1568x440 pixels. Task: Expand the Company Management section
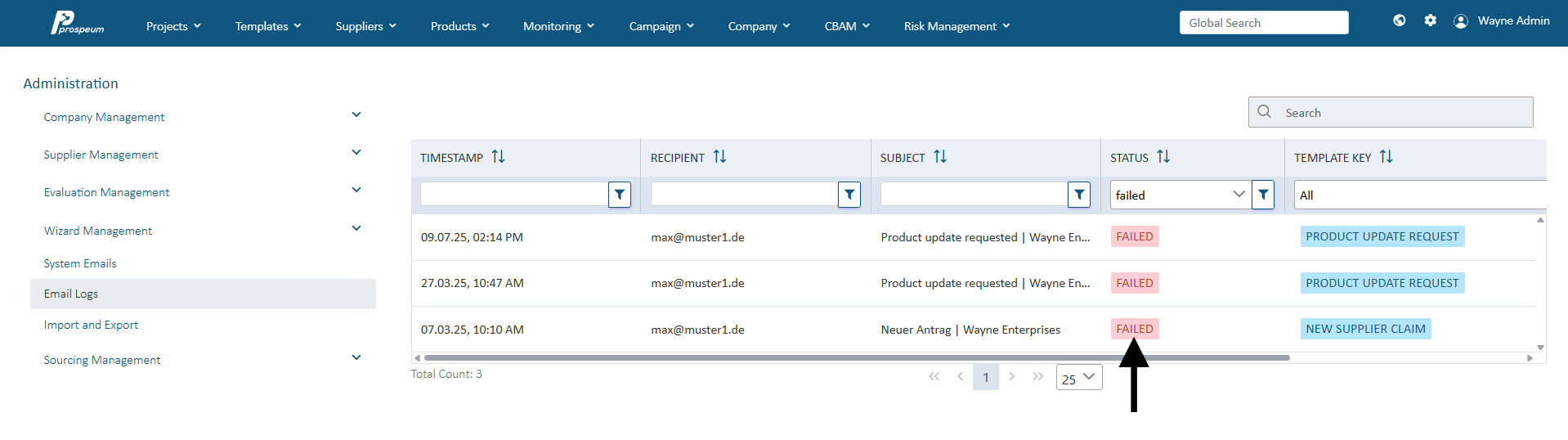[x=356, y=115]
